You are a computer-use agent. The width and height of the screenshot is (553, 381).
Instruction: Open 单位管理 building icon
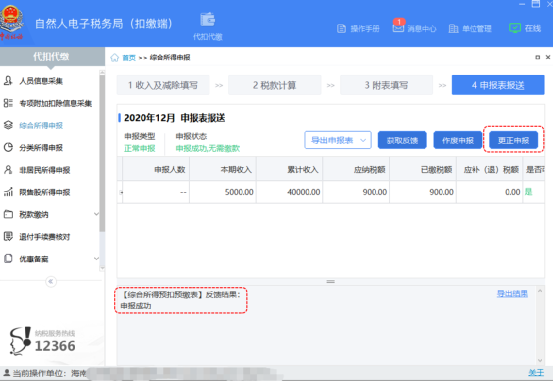click(453, 29)
